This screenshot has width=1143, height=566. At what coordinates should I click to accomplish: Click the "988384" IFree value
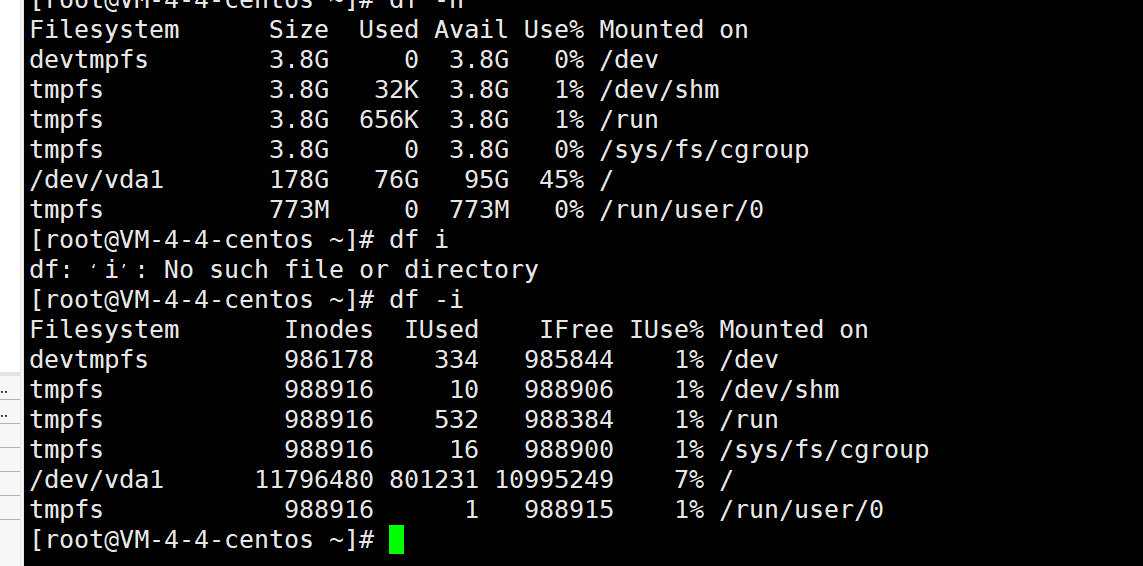coord(569,419)
